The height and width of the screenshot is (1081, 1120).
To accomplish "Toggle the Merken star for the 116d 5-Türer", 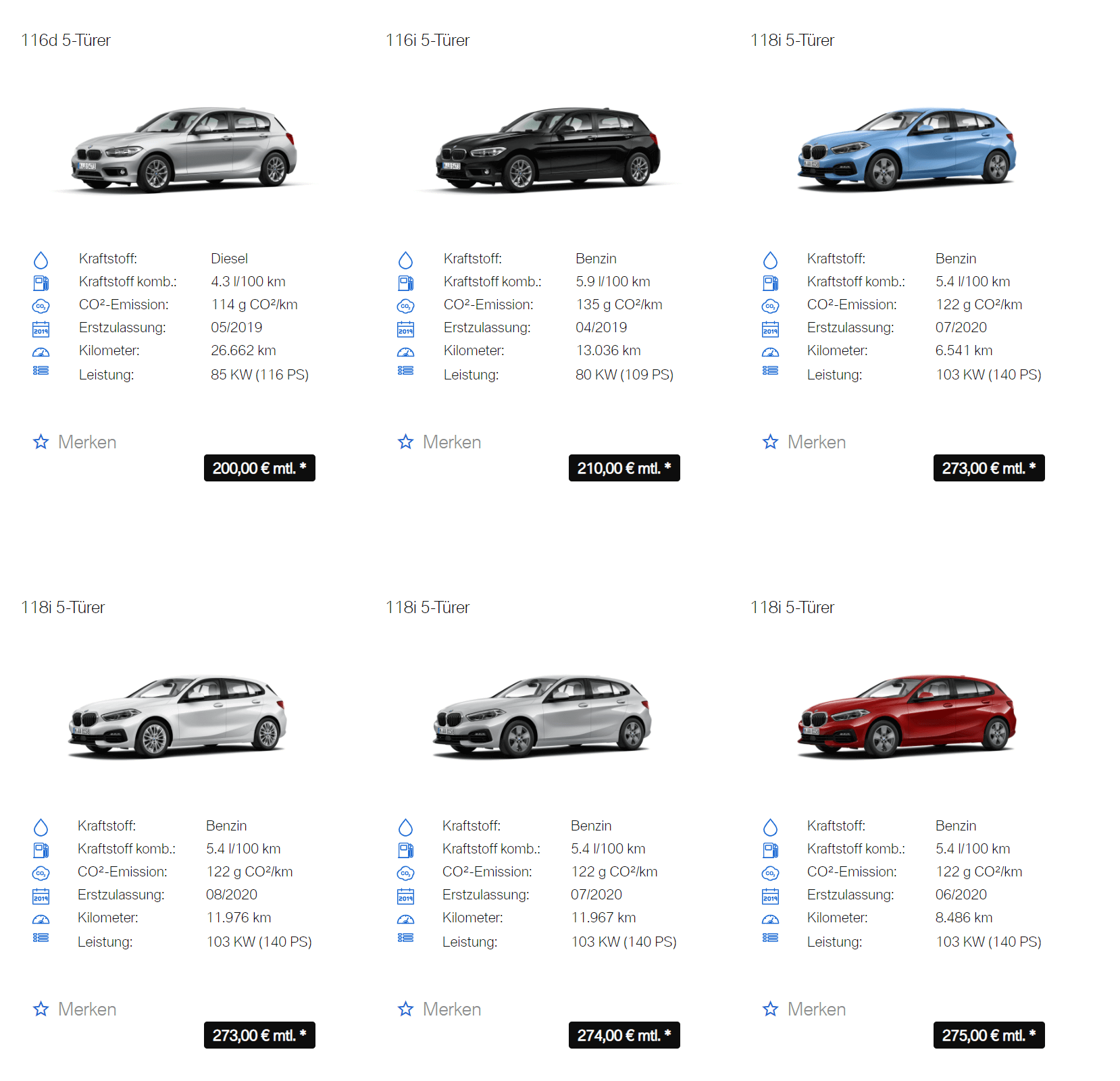I will click(x=41, y=442).
